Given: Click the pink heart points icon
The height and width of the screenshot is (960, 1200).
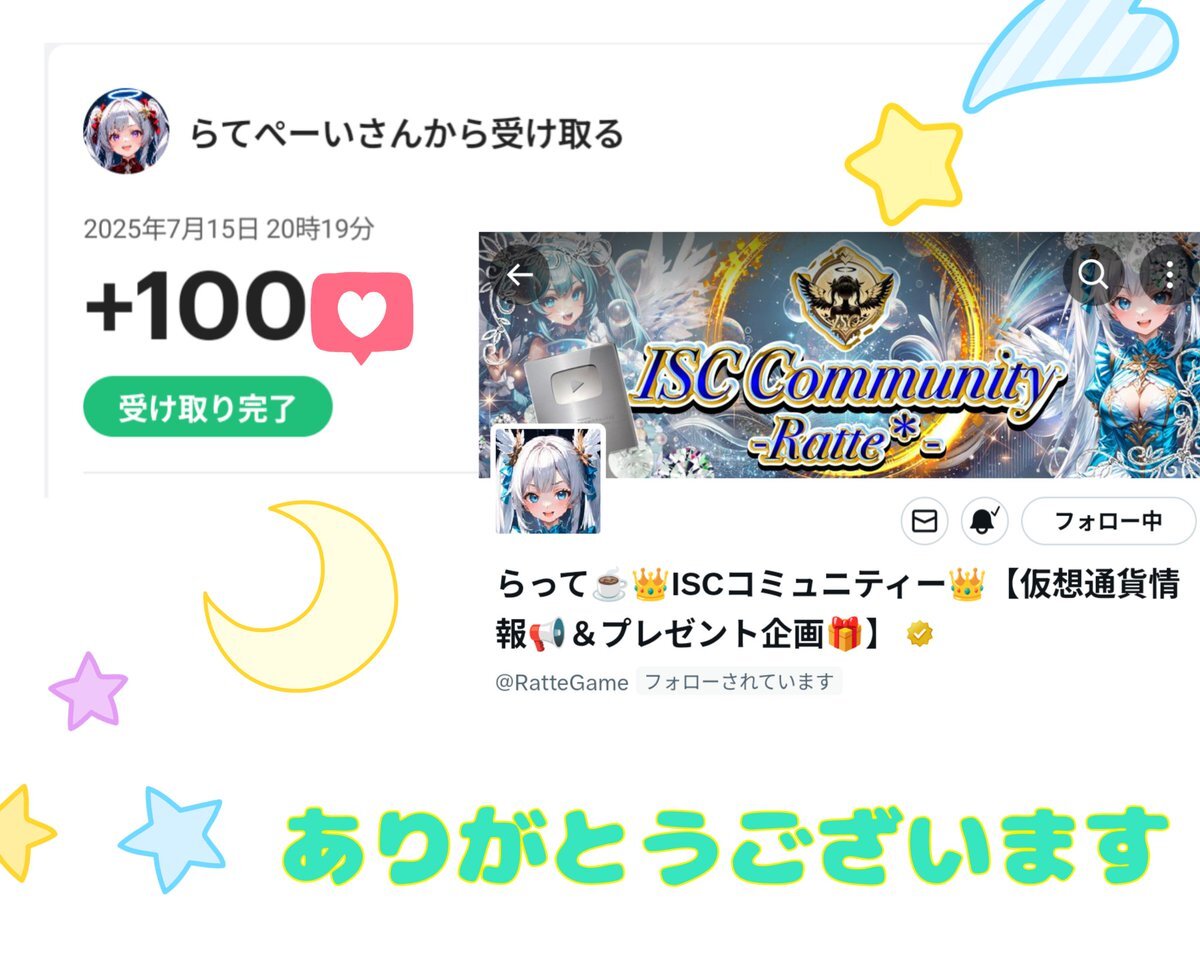Looking at the screenshot, I should (362, 316).
